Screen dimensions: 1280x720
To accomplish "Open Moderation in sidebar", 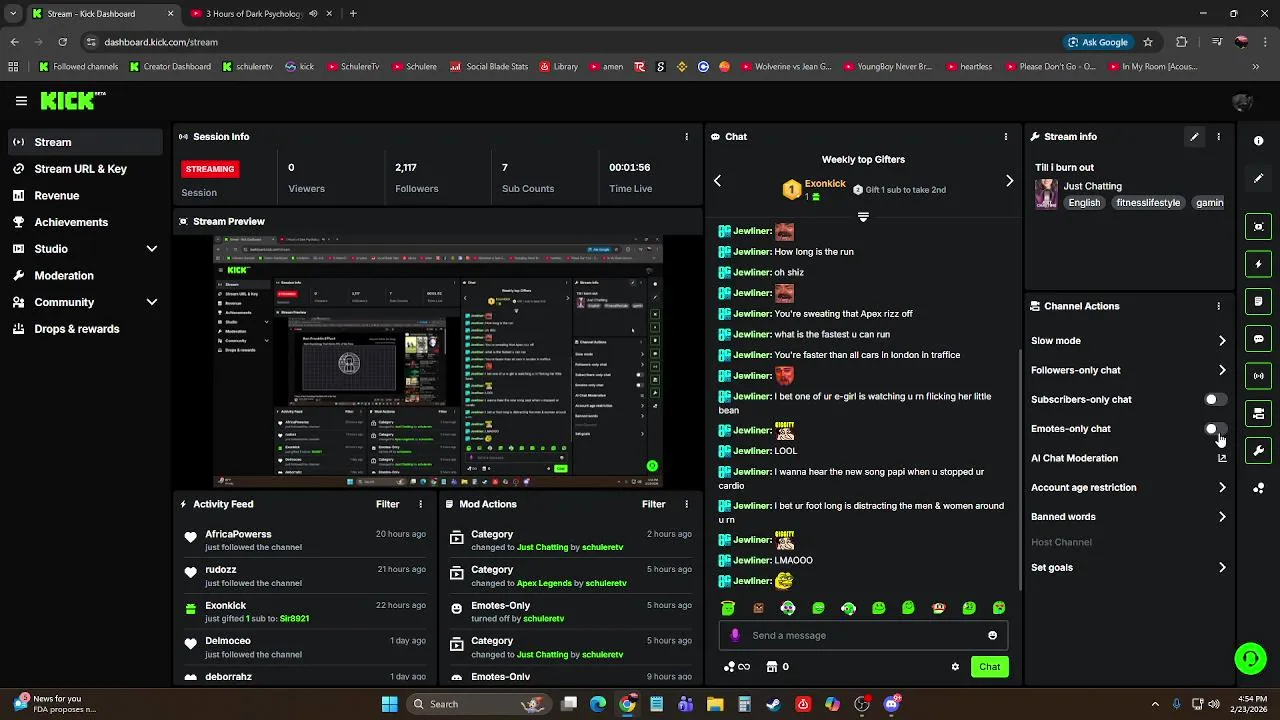I will pyautogui.click(x=85, y=276).
